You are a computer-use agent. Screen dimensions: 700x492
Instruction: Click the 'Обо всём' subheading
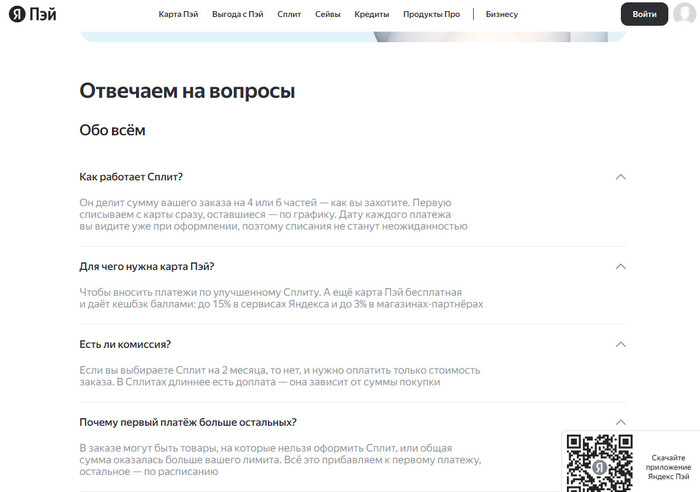point(112,130)
